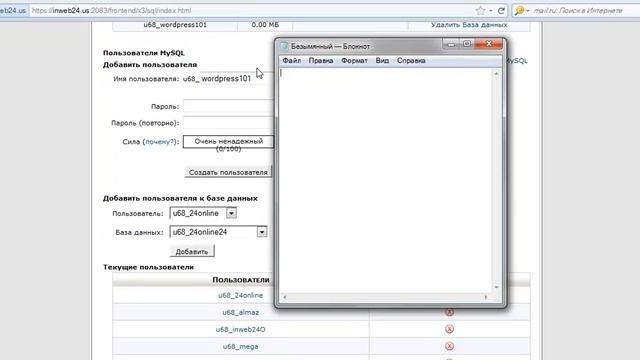
Task: Focus the Пароль (повторно) input field
Action: tap(229, 122)
